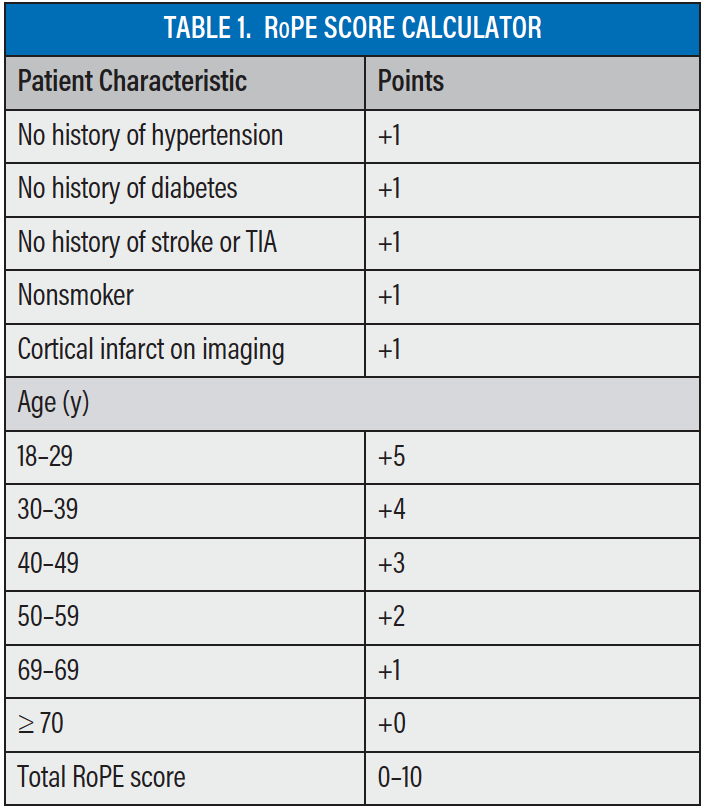The image size is (702, 810).
Task: Click the 30–39 age range cell
Action: click(x=47, y=510)
